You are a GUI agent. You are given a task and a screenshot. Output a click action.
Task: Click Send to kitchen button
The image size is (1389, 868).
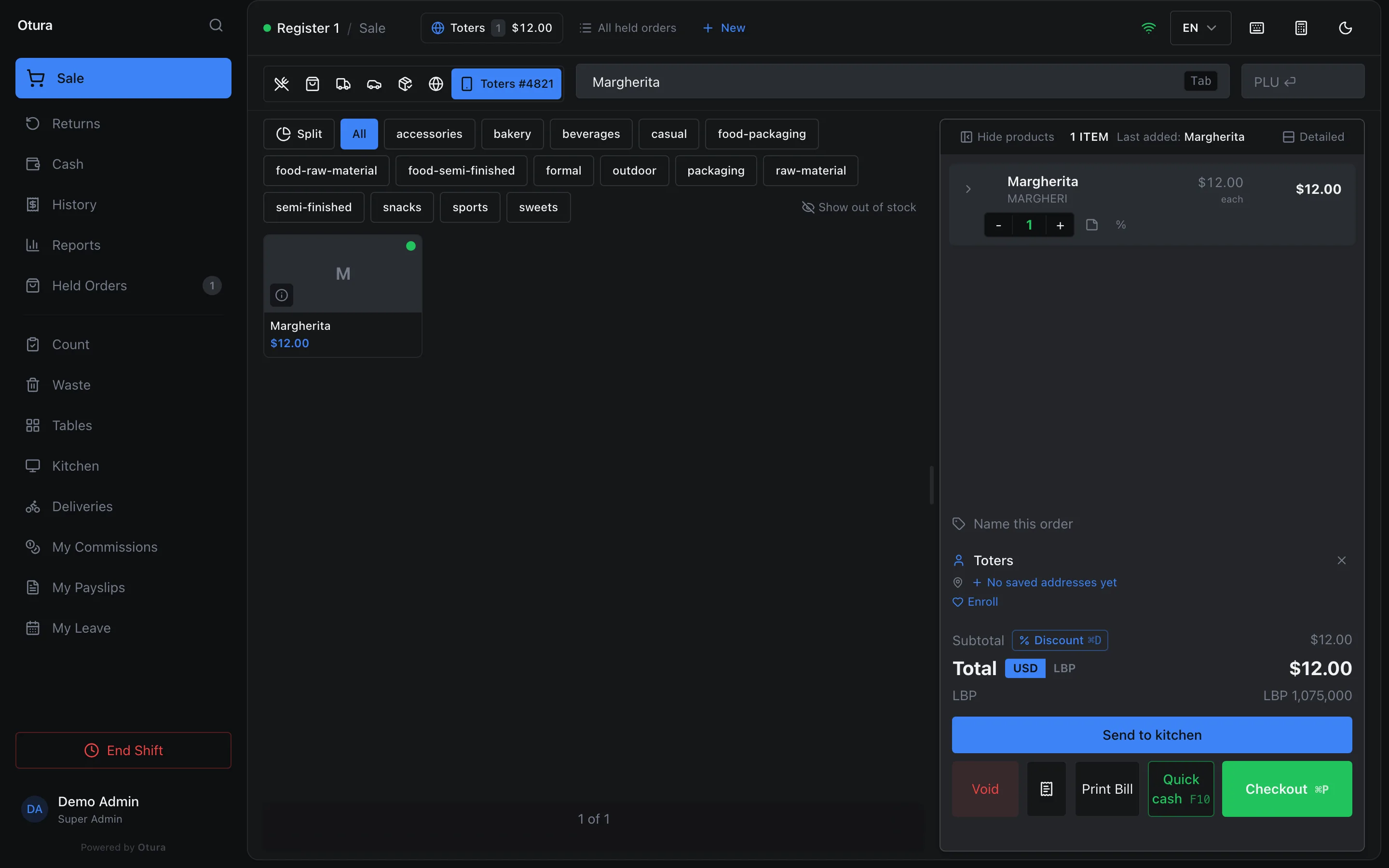point(1151,735)
